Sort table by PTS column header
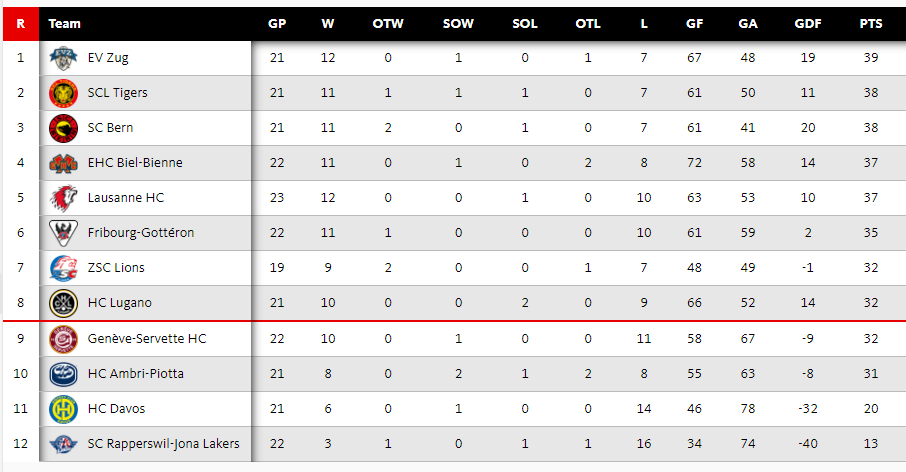This screenshot has width=906, height=472. [870, 23]
